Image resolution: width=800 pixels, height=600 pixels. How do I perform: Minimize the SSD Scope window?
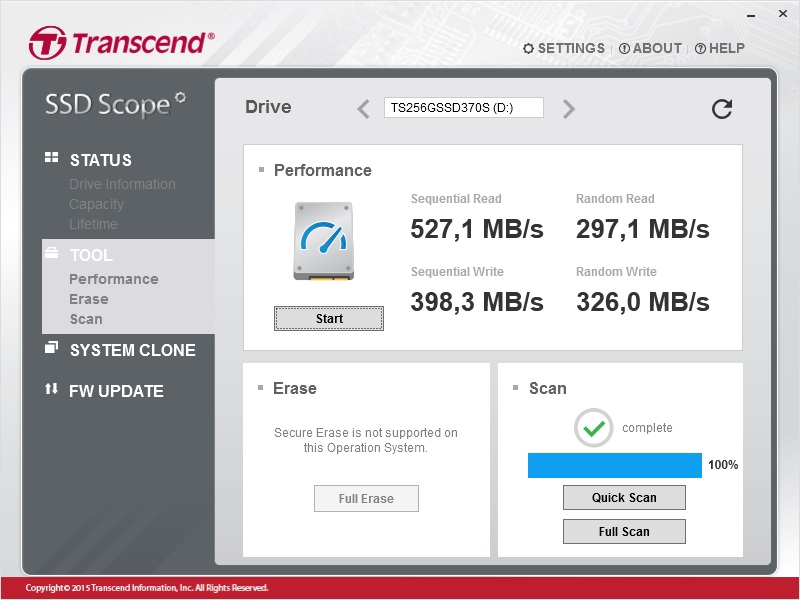click(751, 15)
